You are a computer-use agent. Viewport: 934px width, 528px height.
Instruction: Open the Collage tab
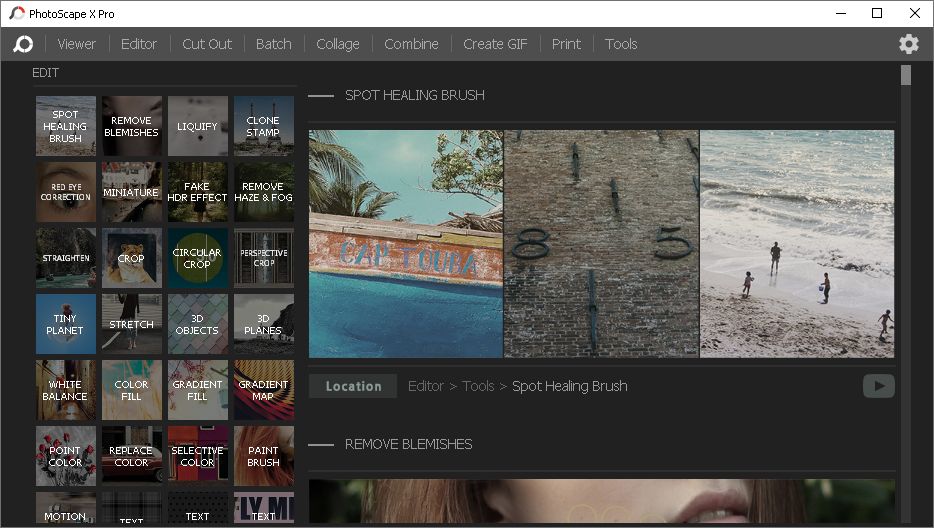click(338, 44)
